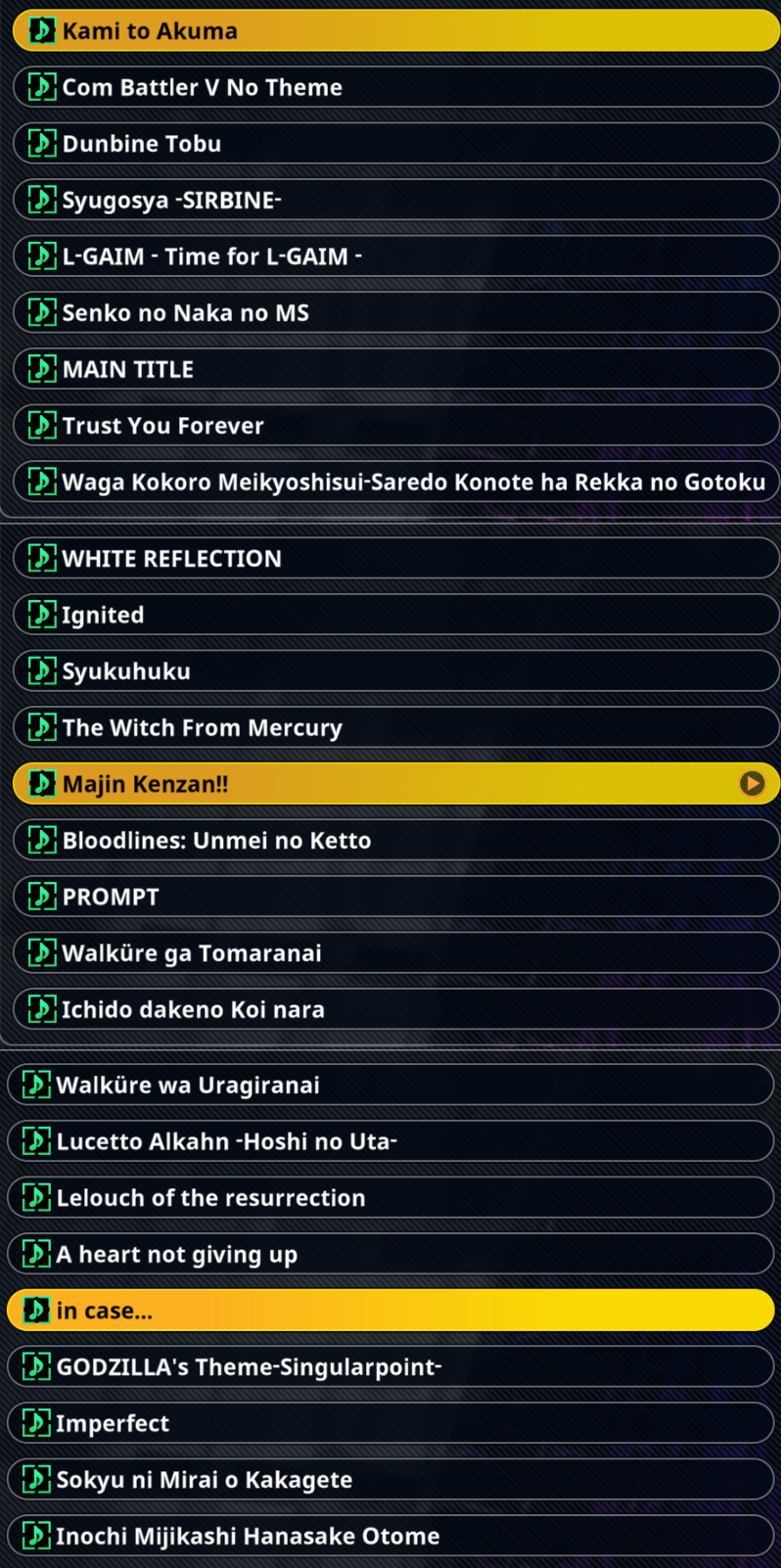Click music note icon next to Dunbine Tobu
The height and width of the screenshot is (1568, 781).
click(x=41, y=143)
